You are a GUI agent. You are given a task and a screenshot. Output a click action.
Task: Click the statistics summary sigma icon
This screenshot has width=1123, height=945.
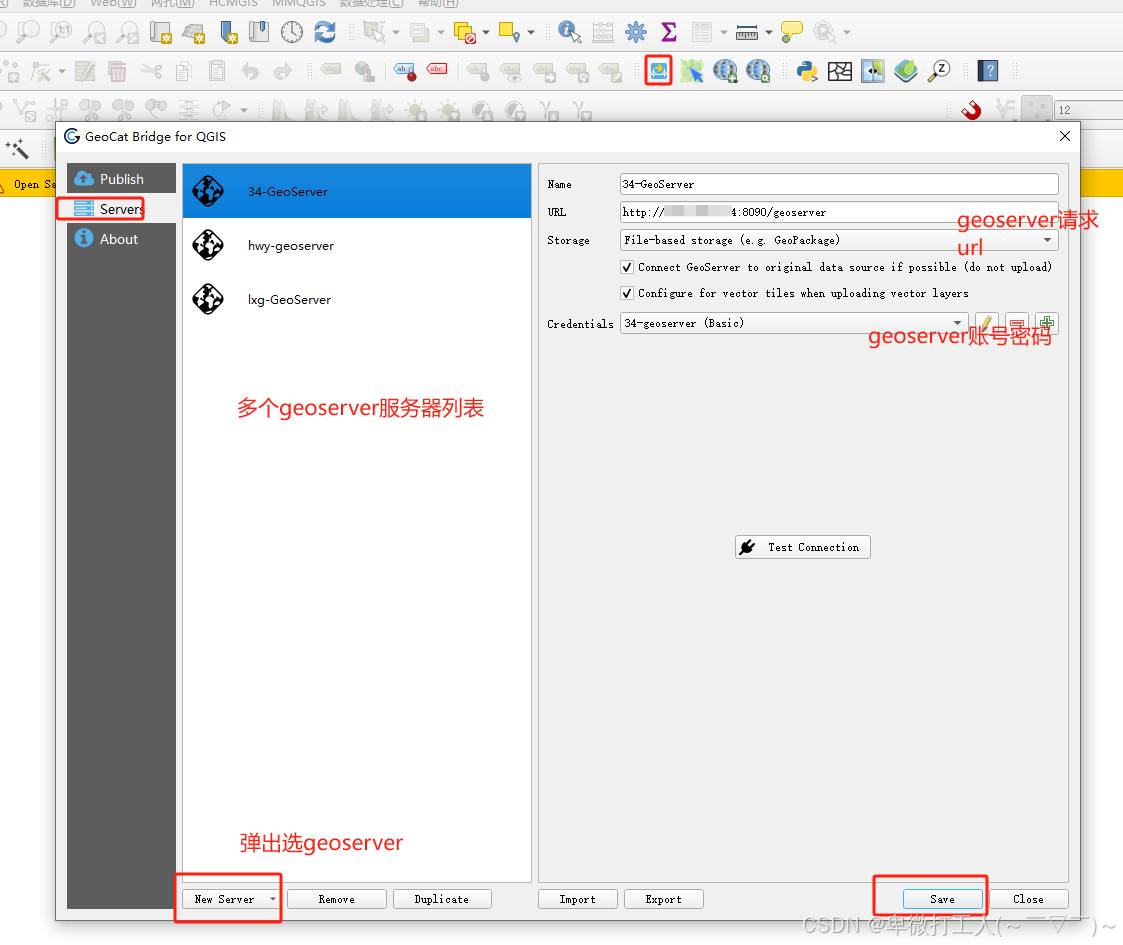pos(667,32)
